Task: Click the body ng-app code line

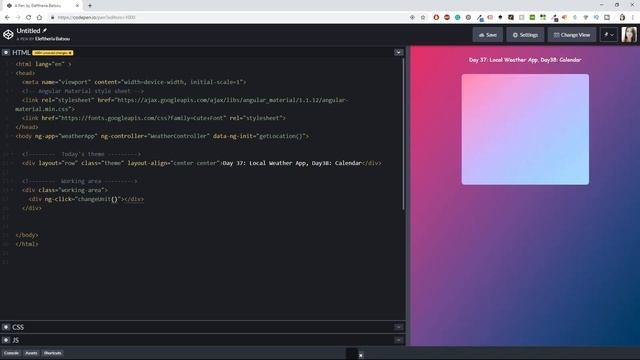Action: pos(162,136)
